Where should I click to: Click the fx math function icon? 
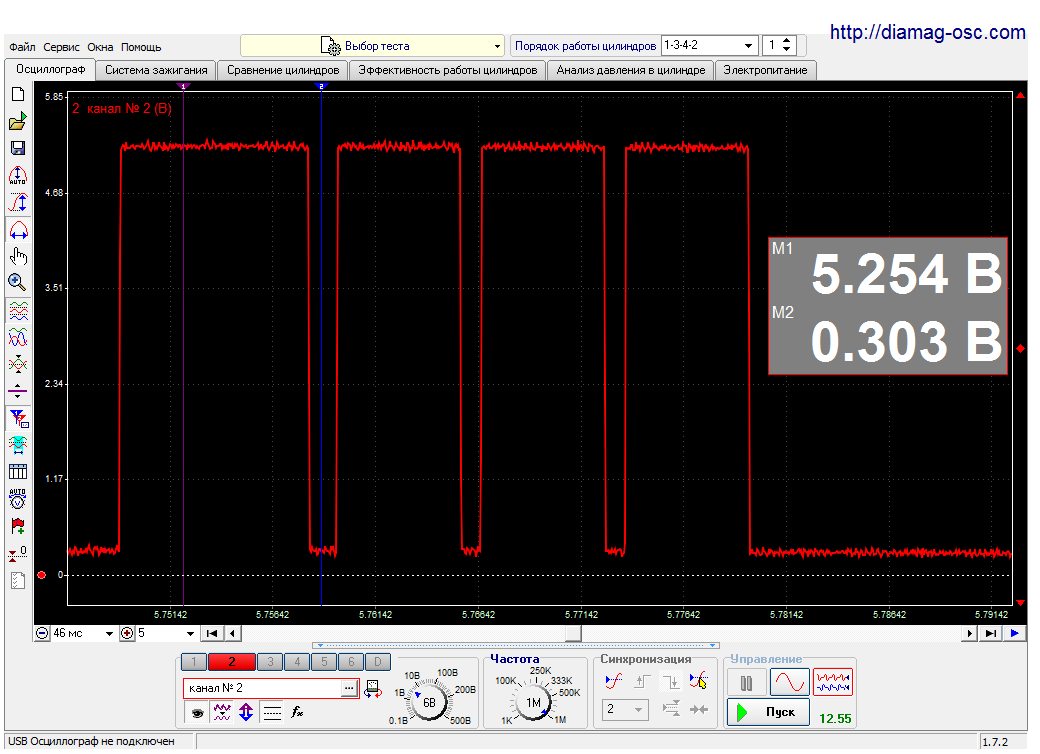tap(297, 713)
